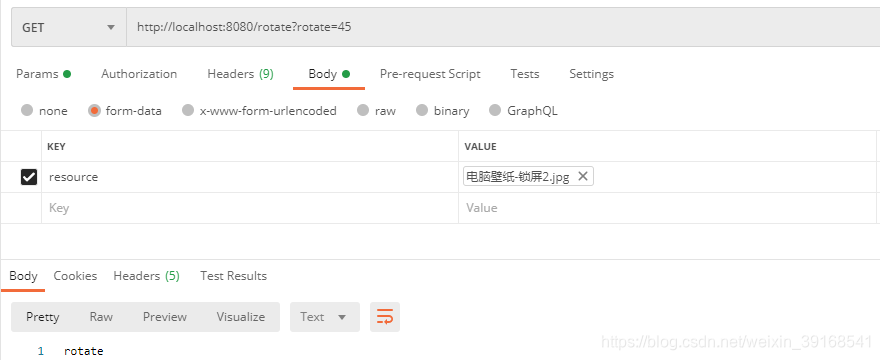Toggle the wrap lines icon
The image size is (880, 360).
coord(385,317)
